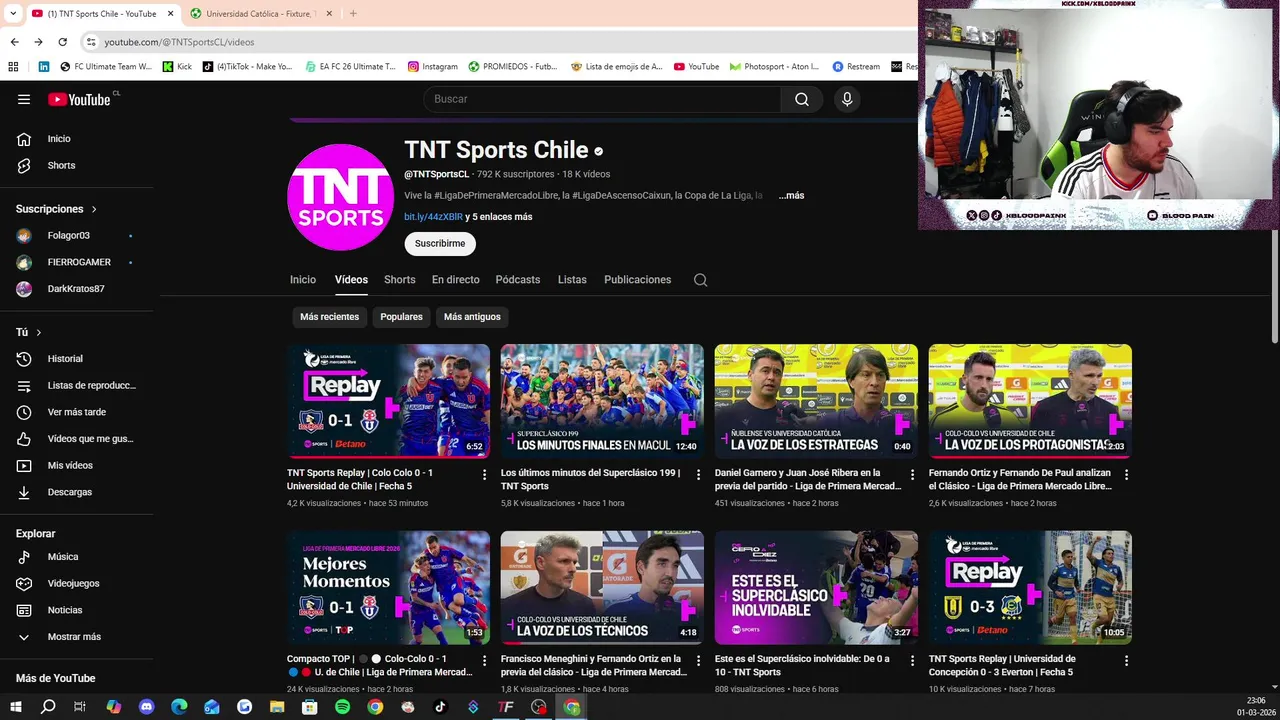The height and width of the screenshot is (720, 1280).
Task: Click the search magnifier button
Action: tap(801, 99)
